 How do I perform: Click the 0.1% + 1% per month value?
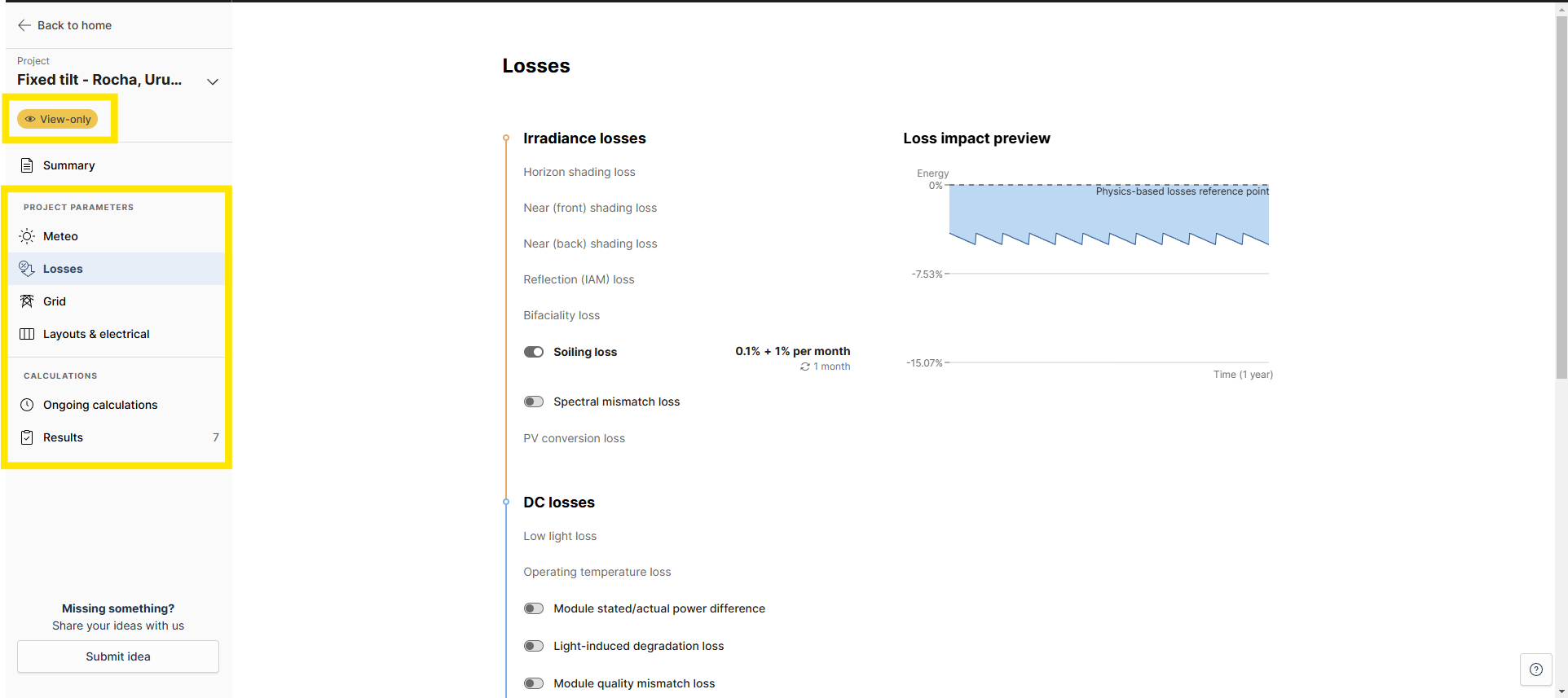pyautogui.click(x=793, y=351)
